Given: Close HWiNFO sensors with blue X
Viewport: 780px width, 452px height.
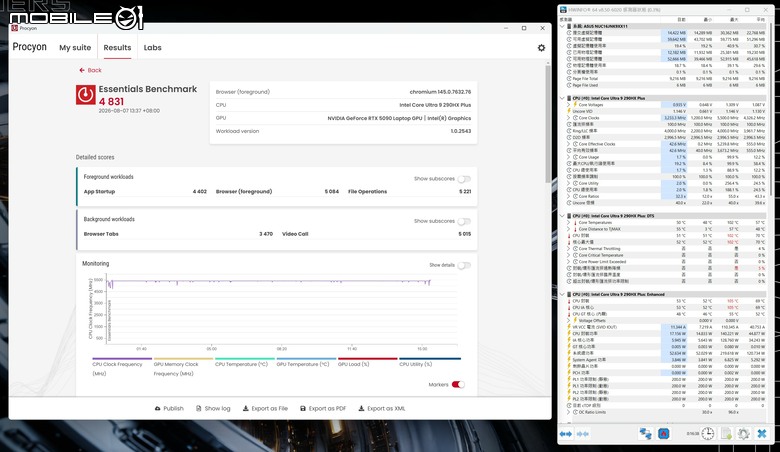Looking at the screenshot, I should (x=762, y=434).
